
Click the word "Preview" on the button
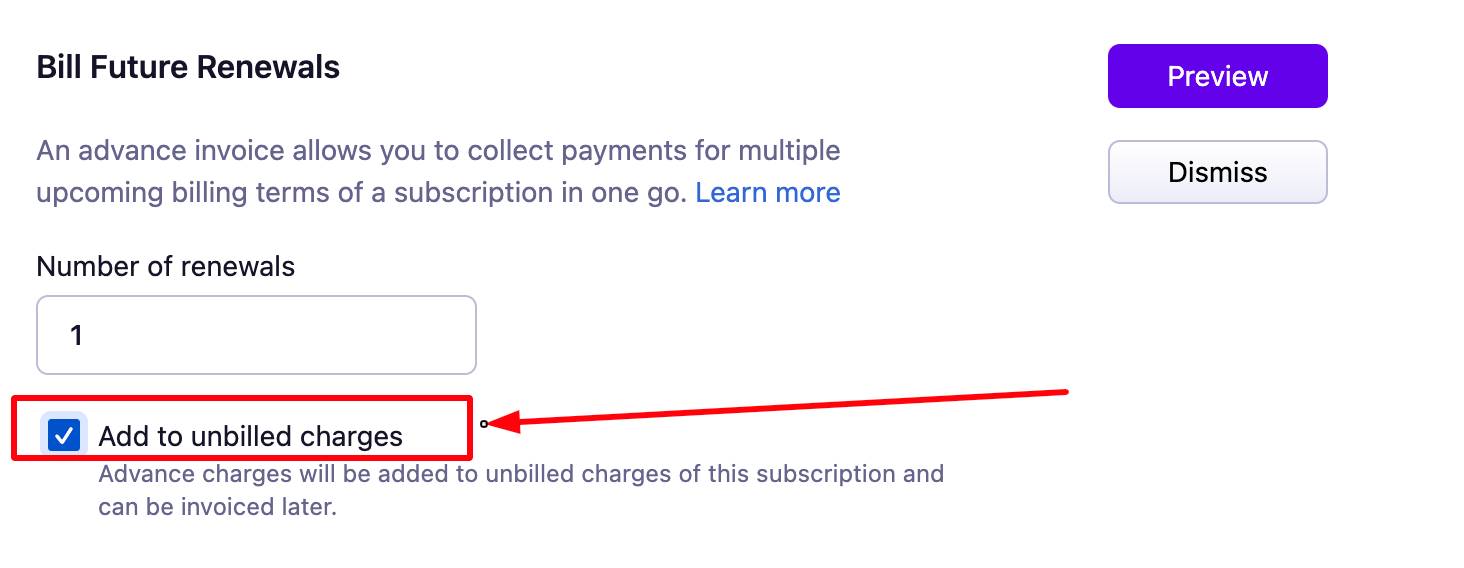[x=1217, y=76]
